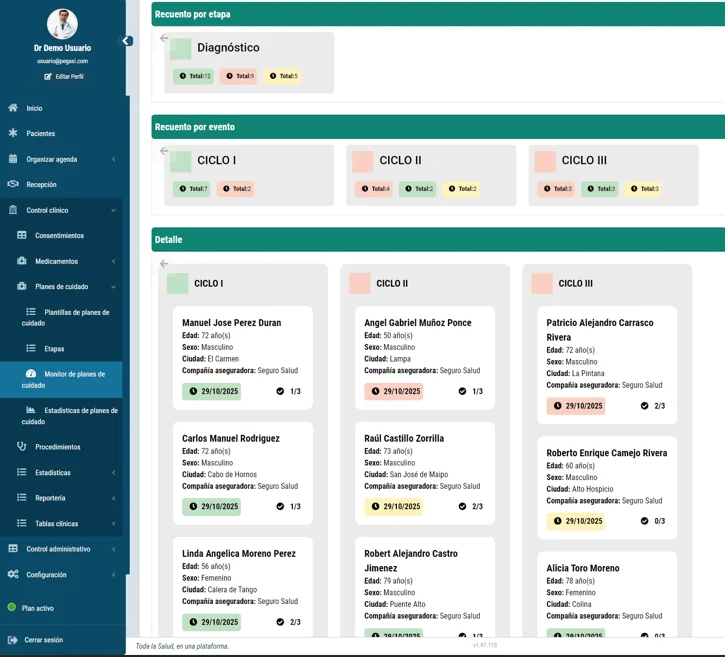Viewport: 725px width, 657px height.
Task: Click Cerrar sesión link
Action: click(x=43, y=640)
